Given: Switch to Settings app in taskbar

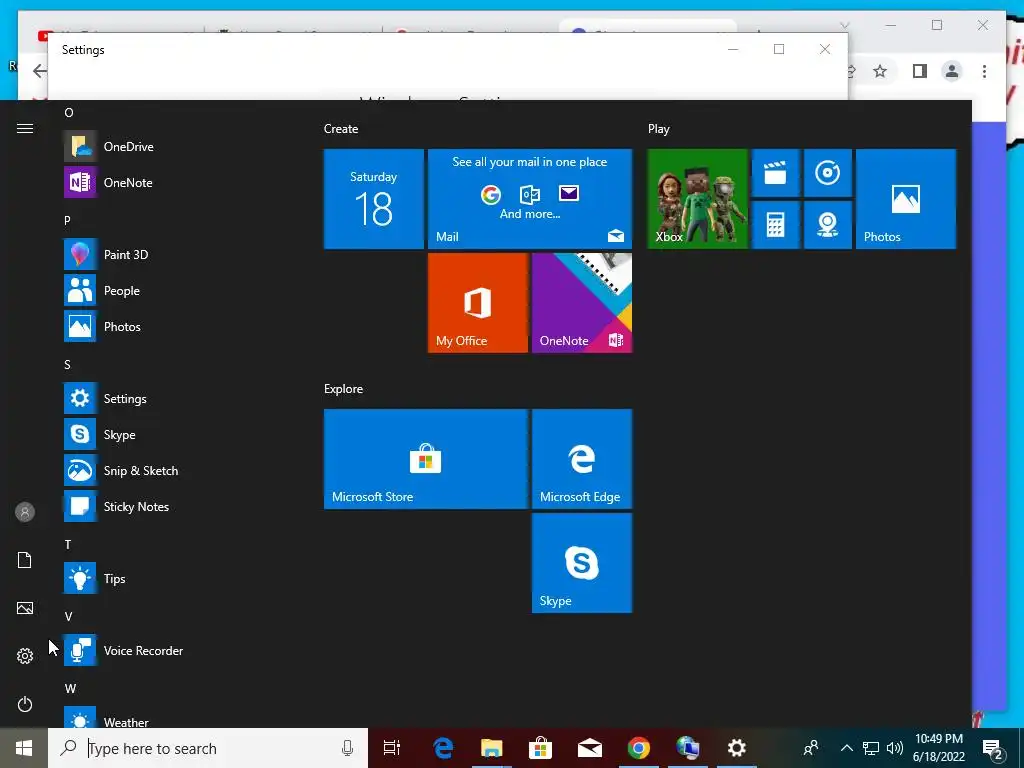Looking at the screenshot, I should point(737,748).
